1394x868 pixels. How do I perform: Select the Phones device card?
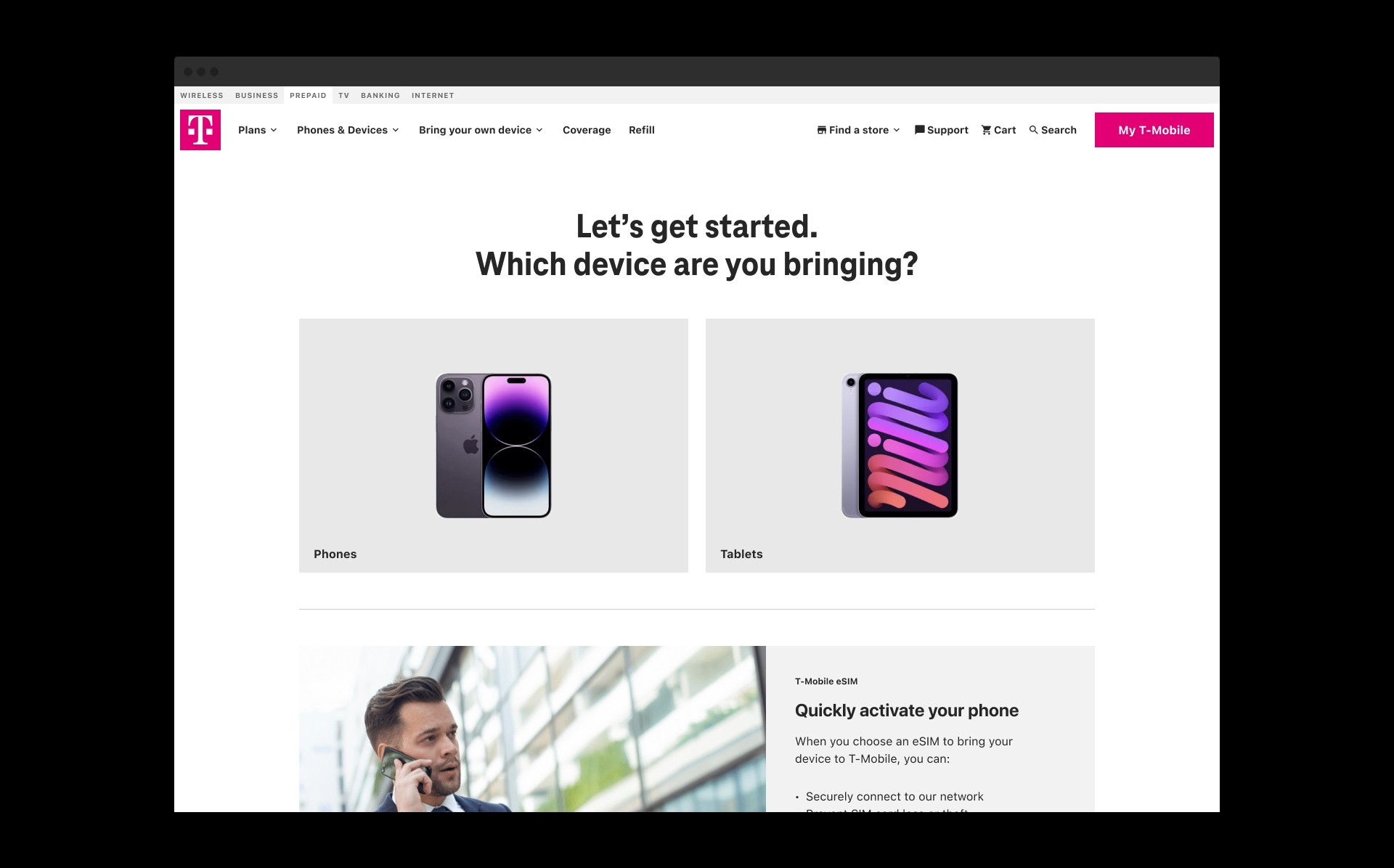494,446
